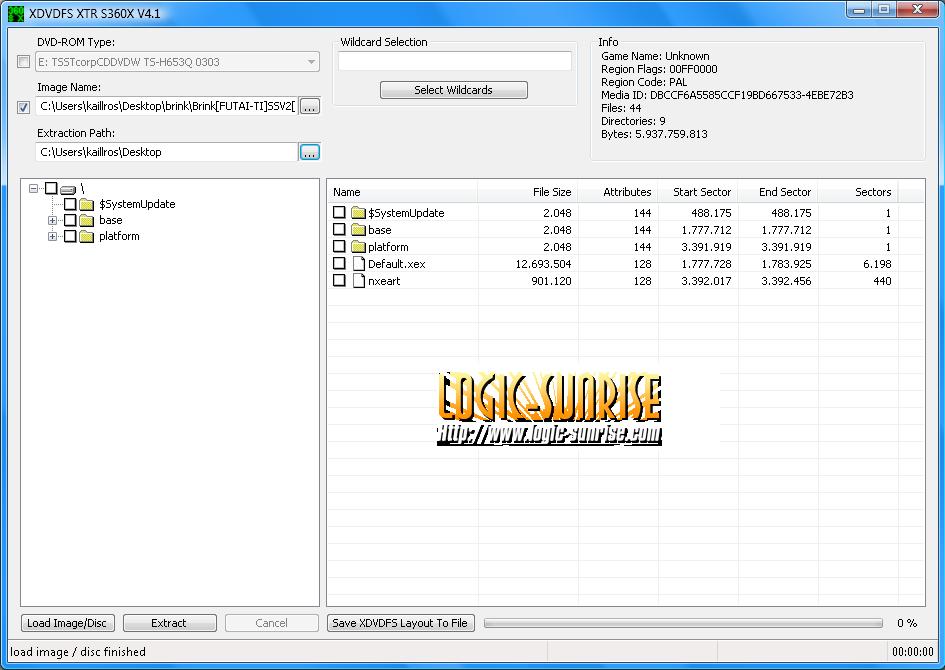The height and width of the screenshot is (670, 945).
Task: Sort by Name column header
Action: coord(403,192)
